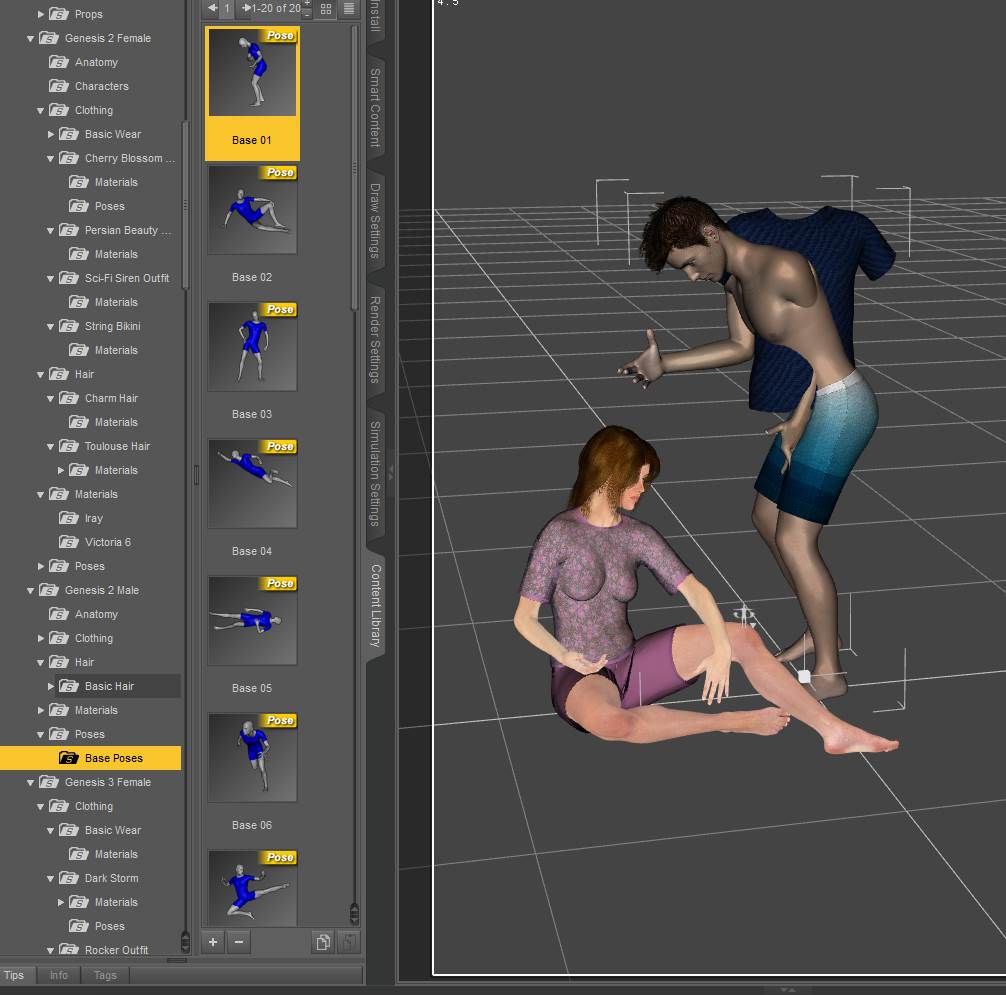Click folder icon beside Base Poses
The height and width of the screenshot is (995, 1006).
click(x=69, y=758)
